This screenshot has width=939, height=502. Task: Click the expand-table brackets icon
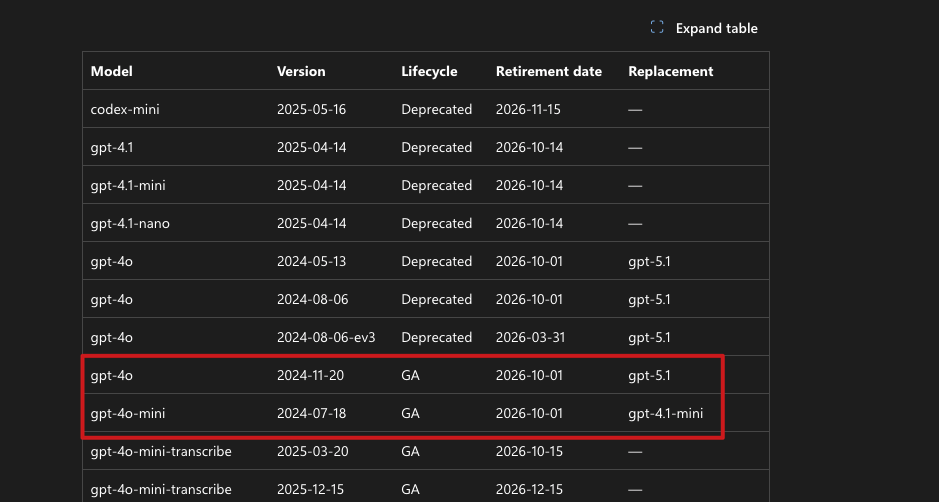pyautogui.click(x=657, y=27)
